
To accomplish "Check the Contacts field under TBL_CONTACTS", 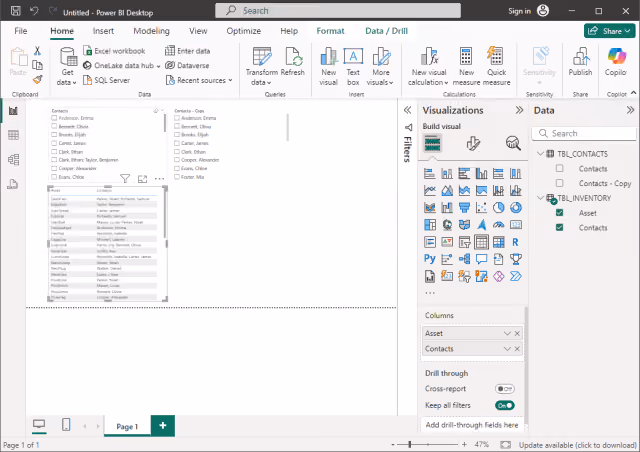I will tap(560, 168).
